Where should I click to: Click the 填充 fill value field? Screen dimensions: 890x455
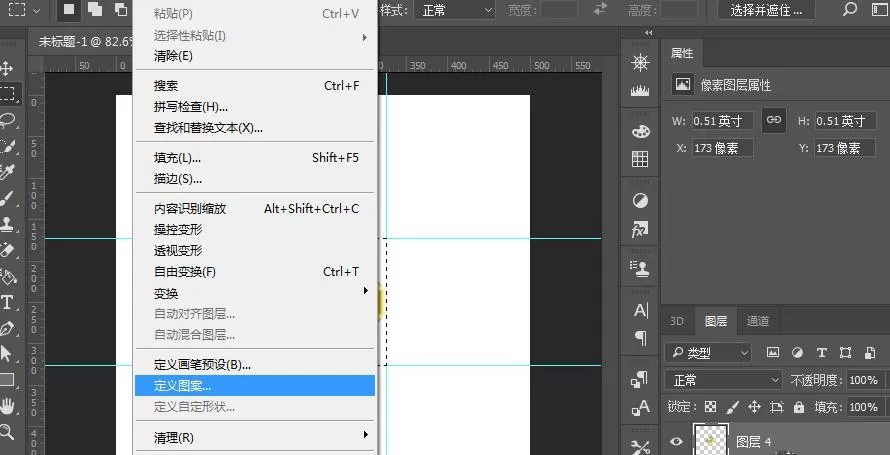tap(864, 407)
